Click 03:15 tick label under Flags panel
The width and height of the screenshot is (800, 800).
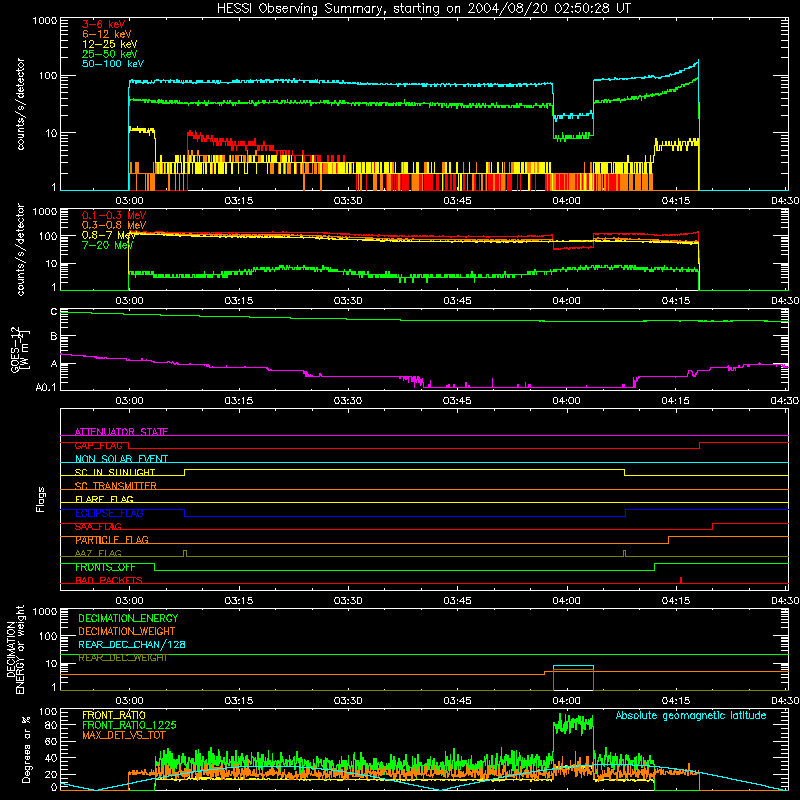coord(238,601)
